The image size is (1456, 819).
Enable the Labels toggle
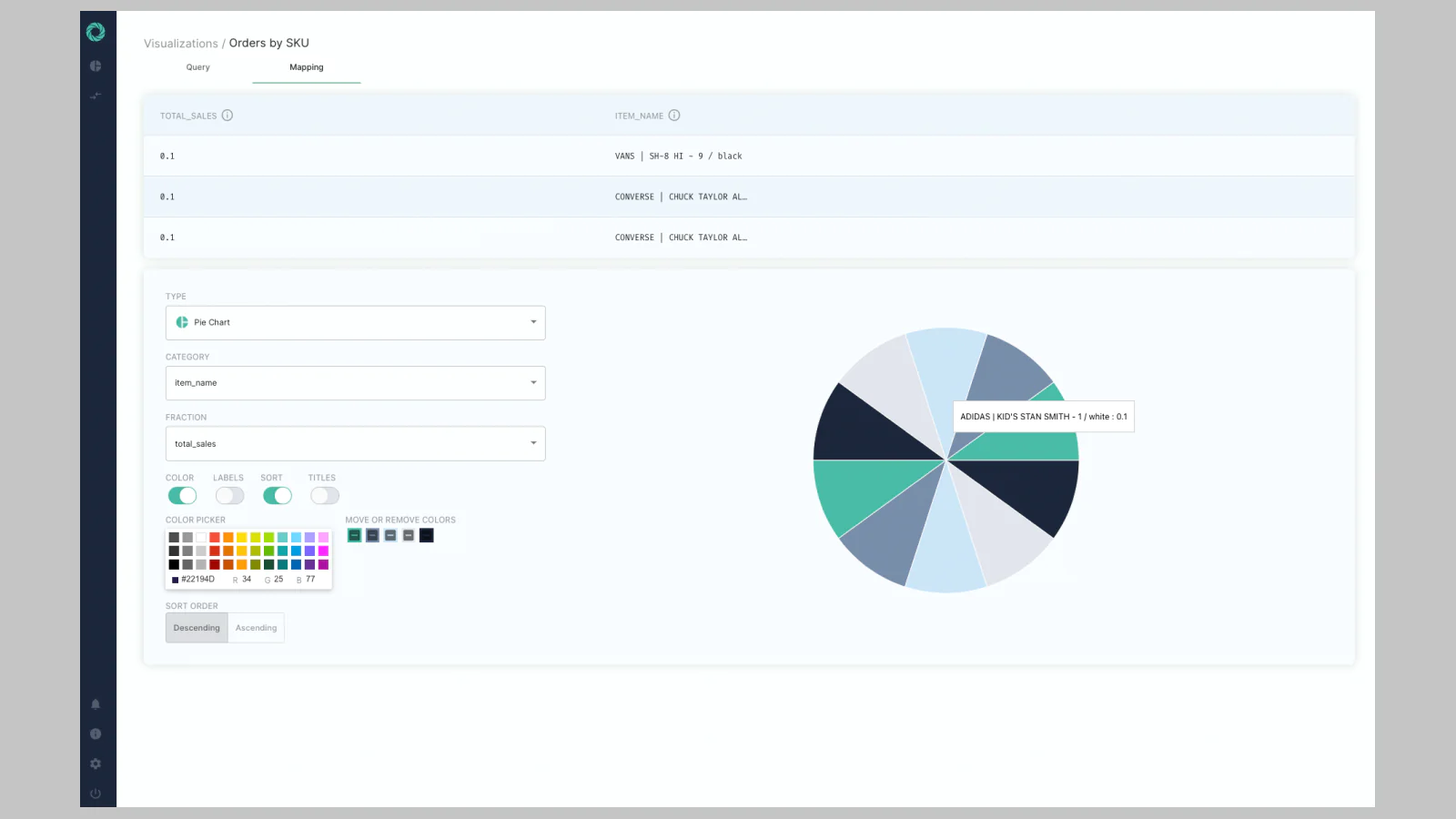click(x=229, y=496)
